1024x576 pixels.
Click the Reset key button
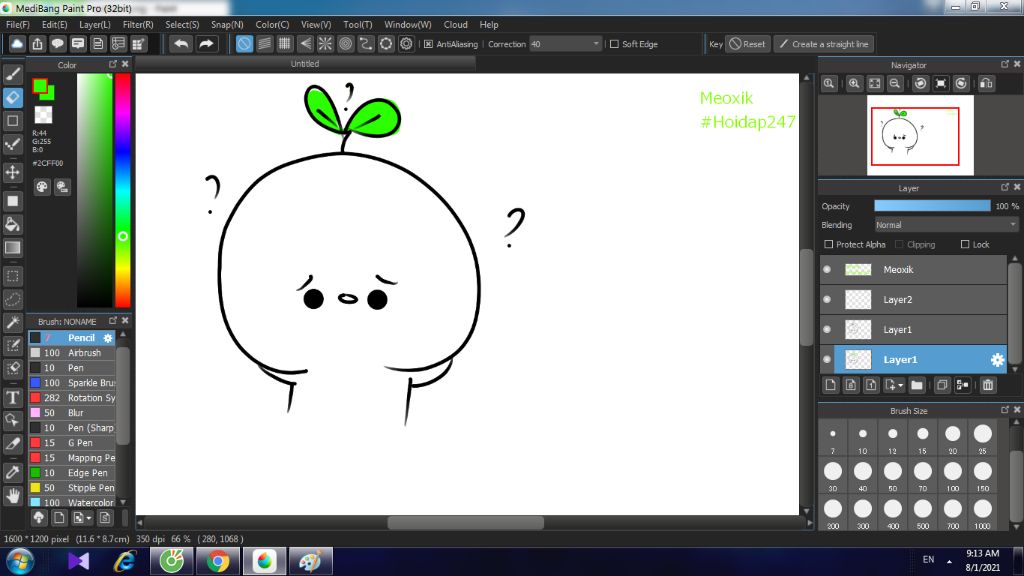click(748, 44)
